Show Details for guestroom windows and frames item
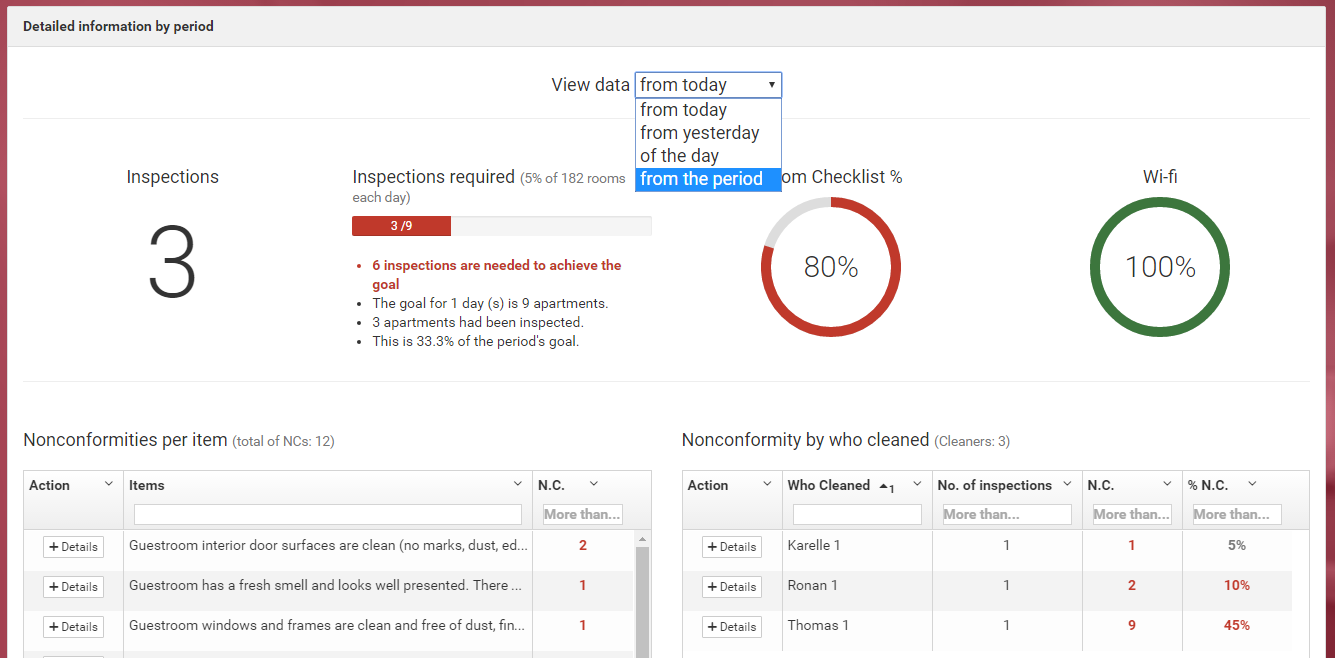 point(73,627)
